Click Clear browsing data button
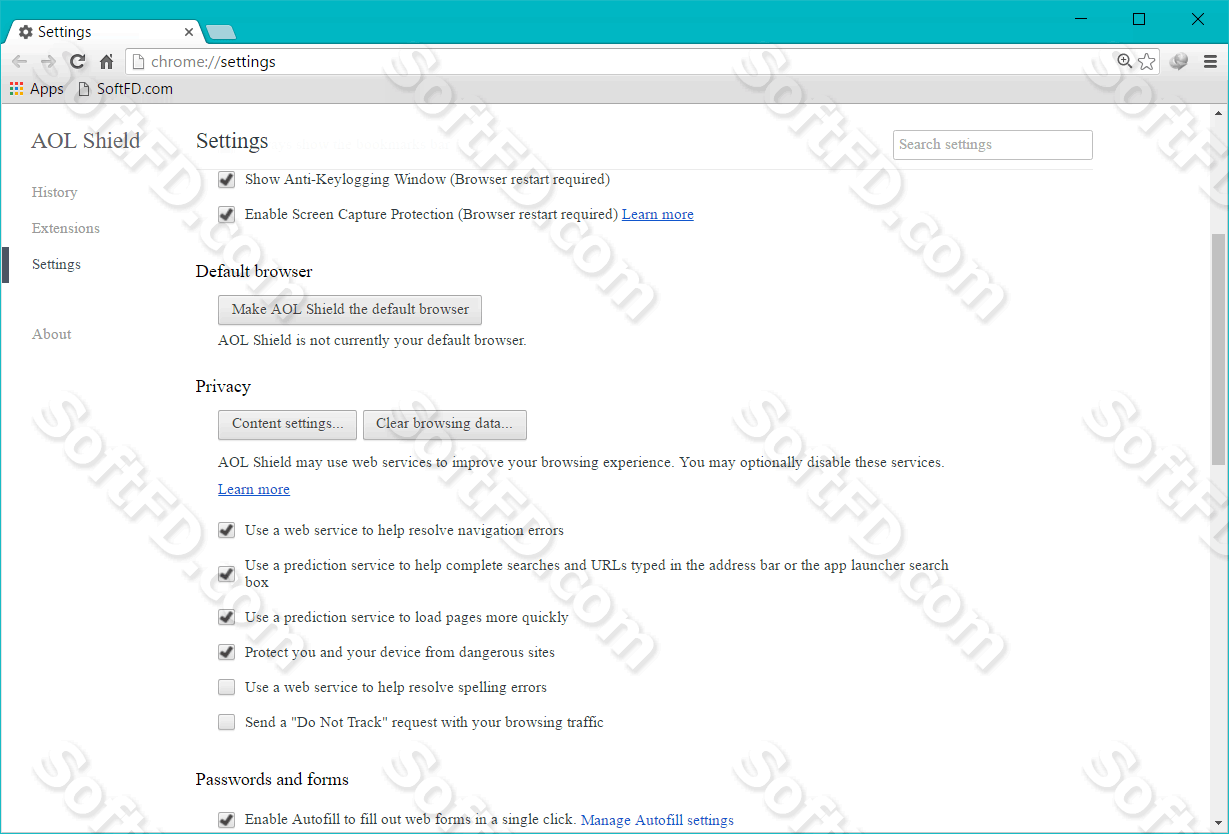The width and height of the screenshot is (1229, 834). pyautogui.click(x=445, y=424)
